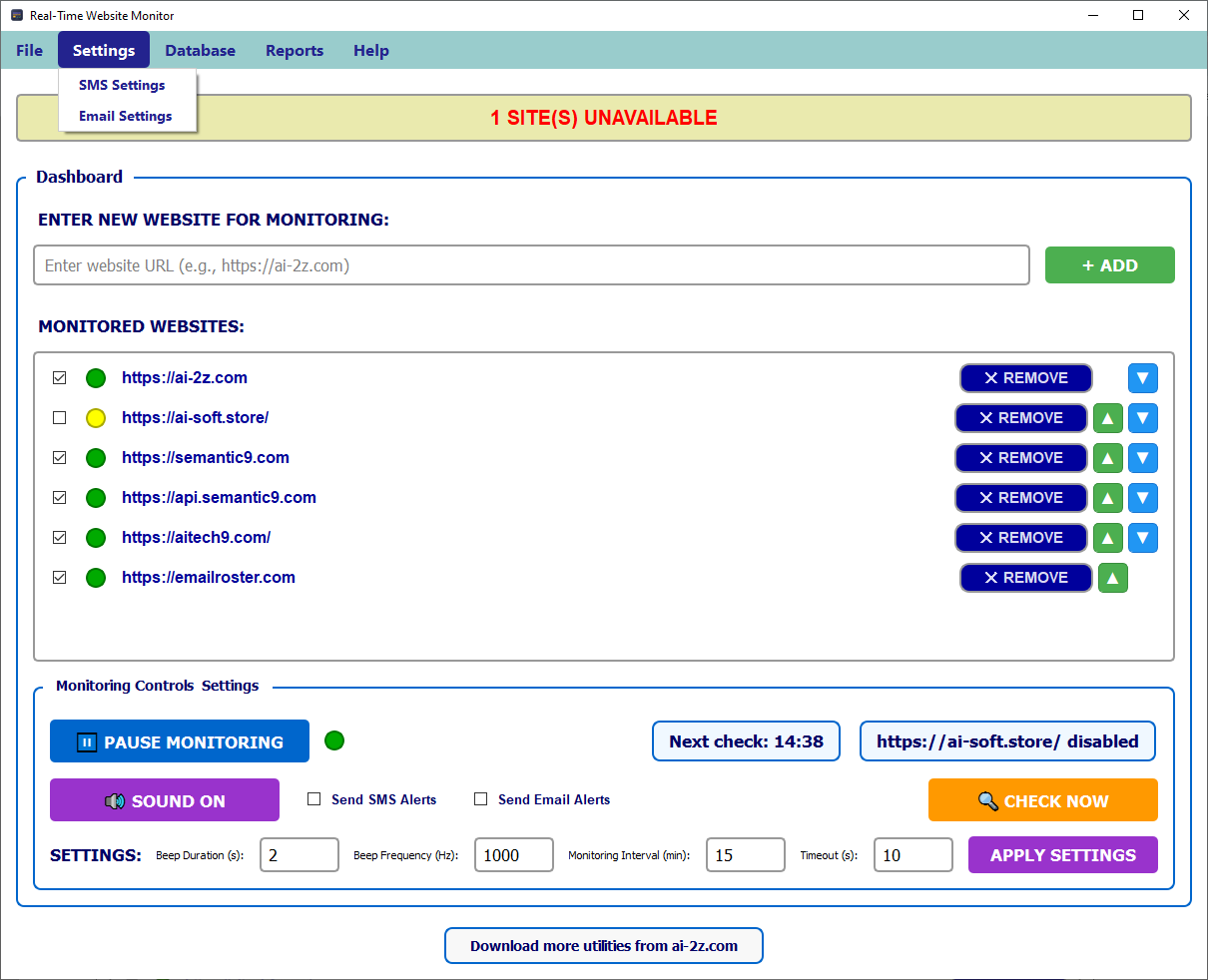
Task: Check the monitoring checkbox for ai-soft.store
Action: tap(59, 418)
